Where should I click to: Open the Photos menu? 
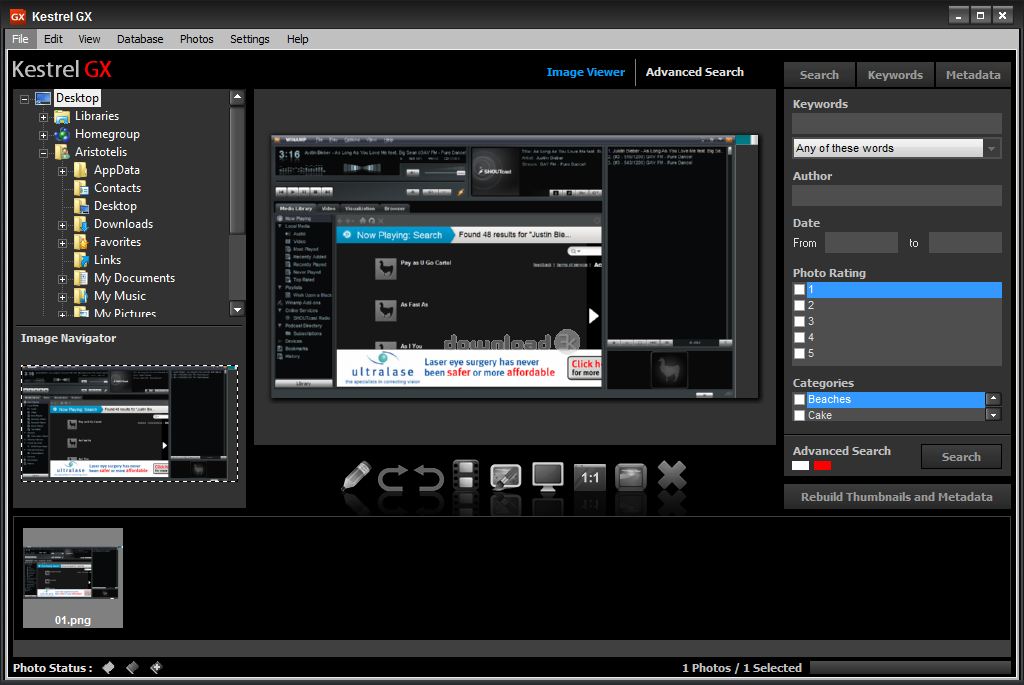click(x=197, y=39)
